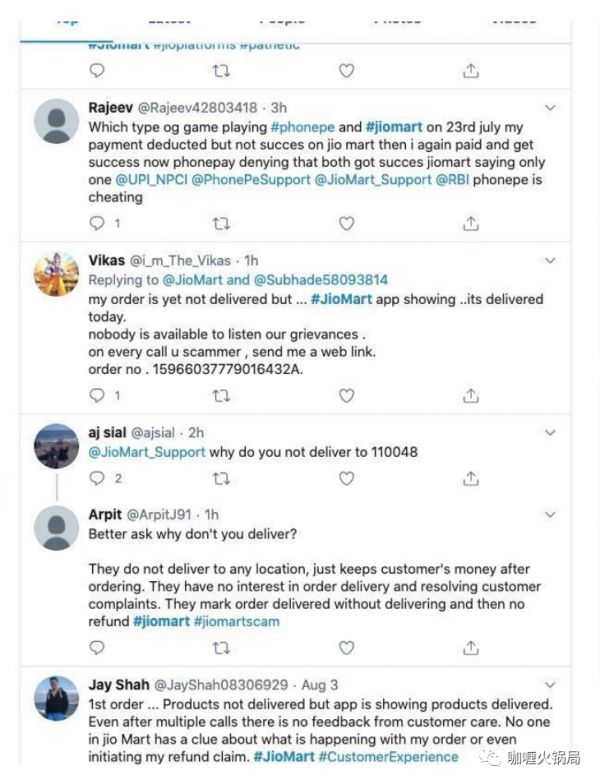The height and width of the screenshot is (784, 600).
Task: Open the chevron menu on Jay Shah's tweet
Action: (550, 685)
